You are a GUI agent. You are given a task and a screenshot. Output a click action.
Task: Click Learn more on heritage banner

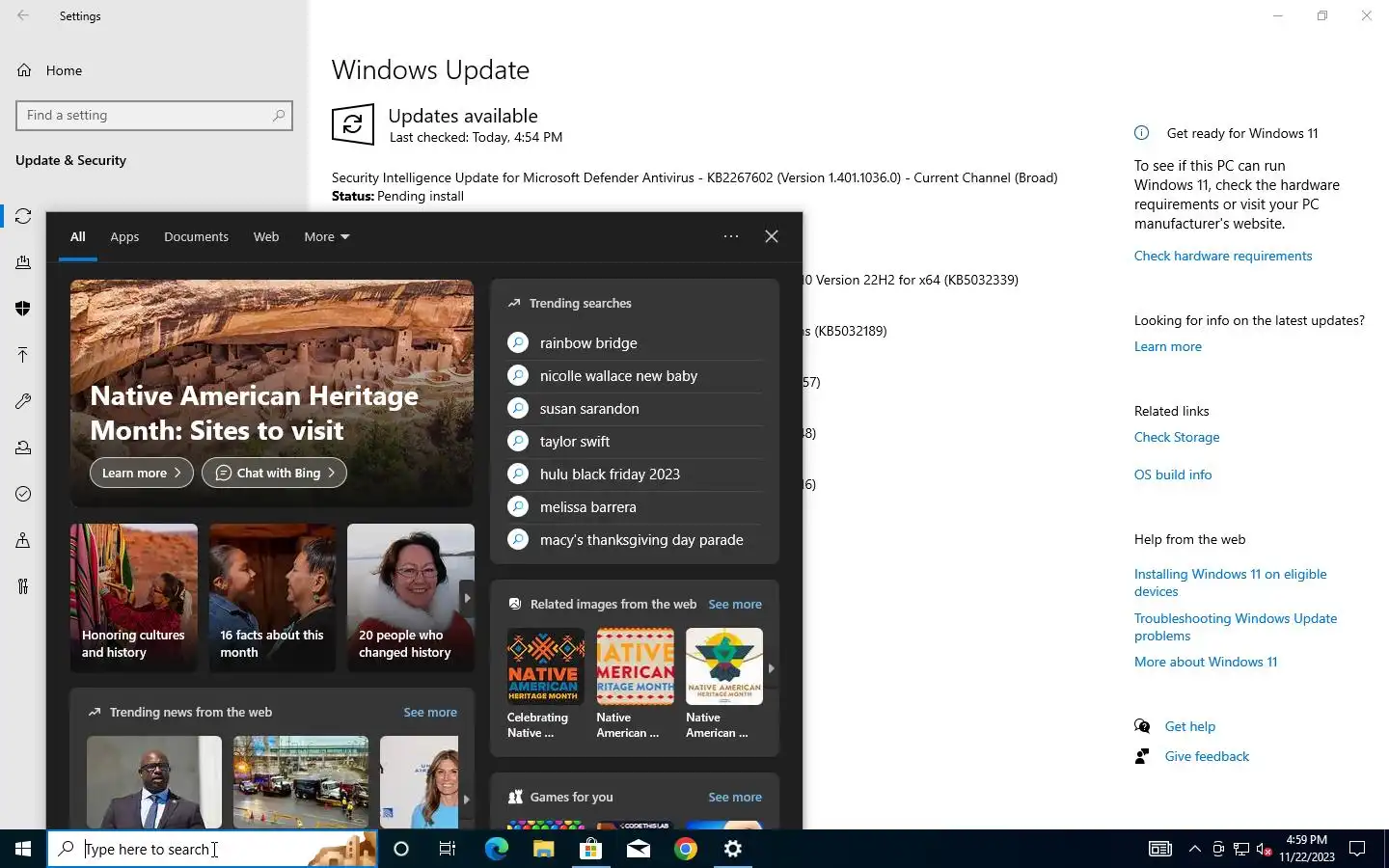pos(142,473)
